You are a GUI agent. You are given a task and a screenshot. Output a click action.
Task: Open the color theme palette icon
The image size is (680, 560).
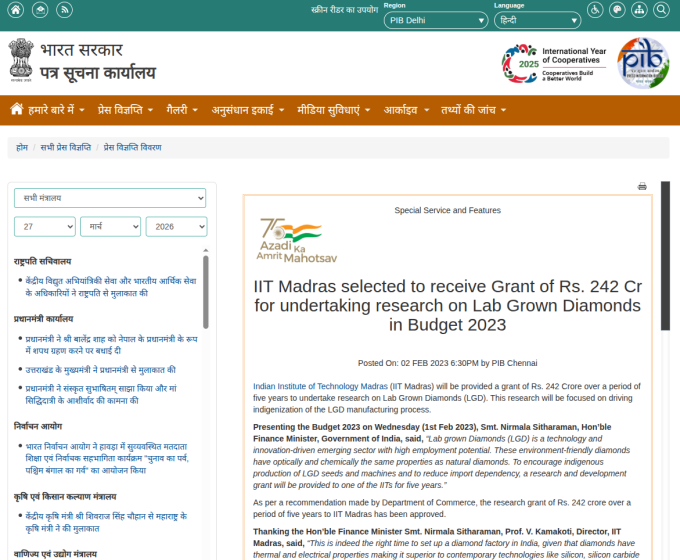coord(617,10)
